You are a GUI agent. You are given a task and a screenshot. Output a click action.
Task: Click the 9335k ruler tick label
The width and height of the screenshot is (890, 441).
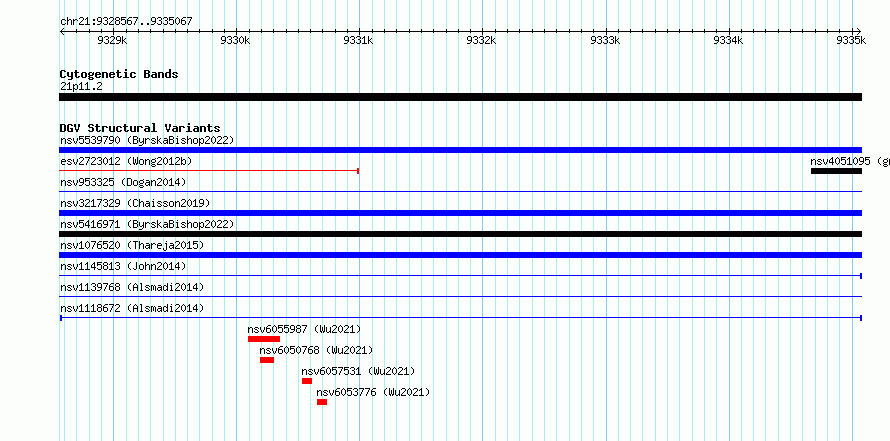coord(852,40)
